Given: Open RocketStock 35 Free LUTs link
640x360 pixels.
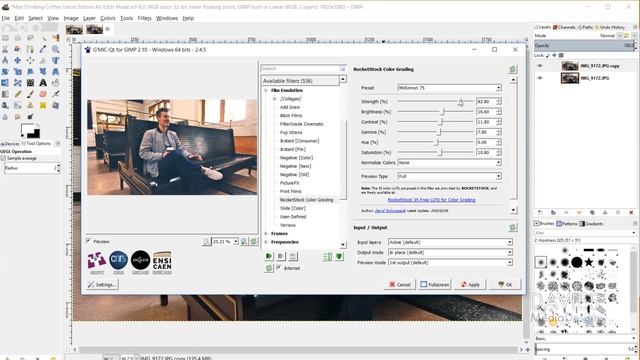Looking at the screenshot, I should (x=431, y=200).
